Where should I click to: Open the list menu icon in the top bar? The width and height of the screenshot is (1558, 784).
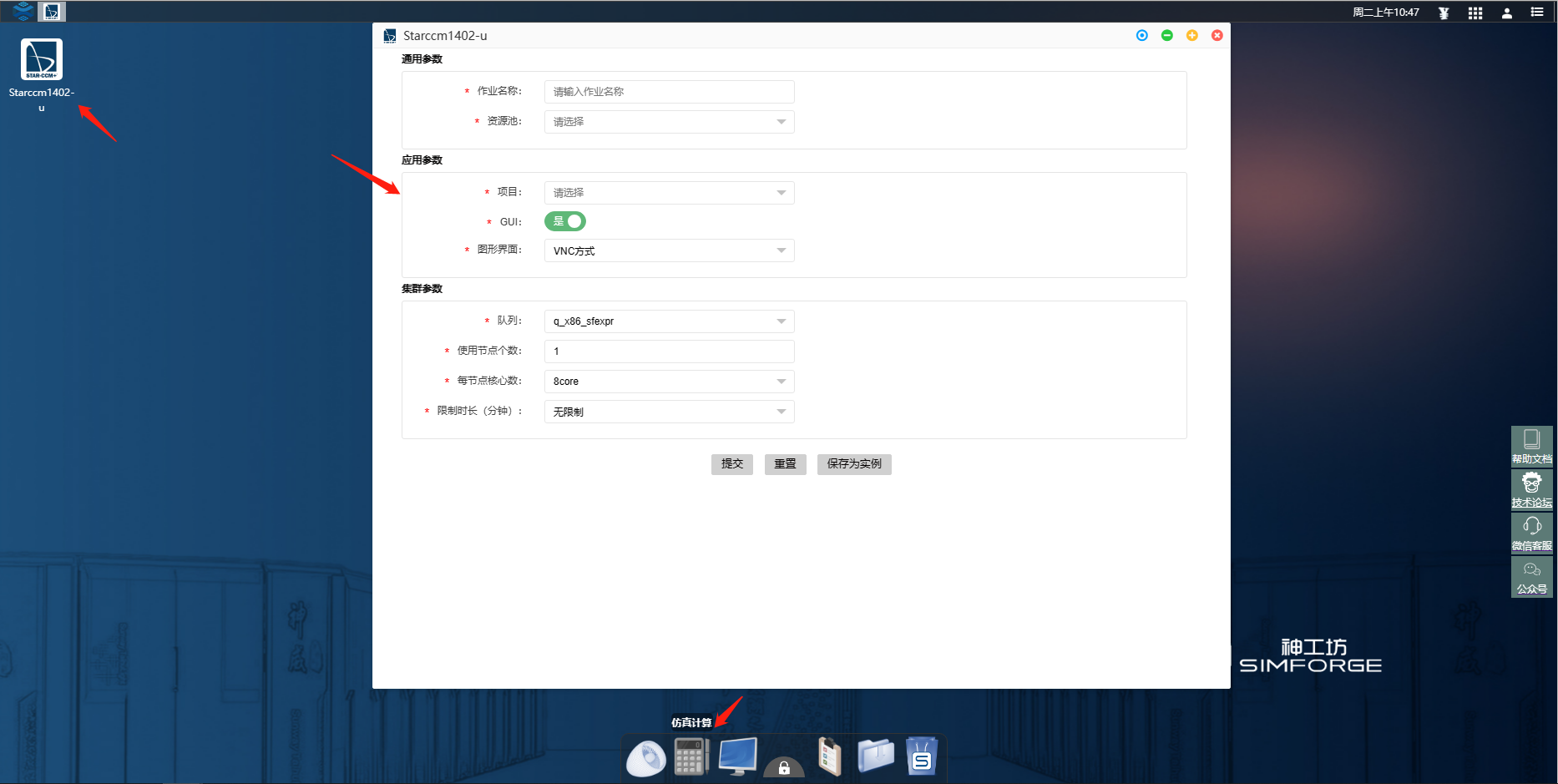(x=1537, y=13)
